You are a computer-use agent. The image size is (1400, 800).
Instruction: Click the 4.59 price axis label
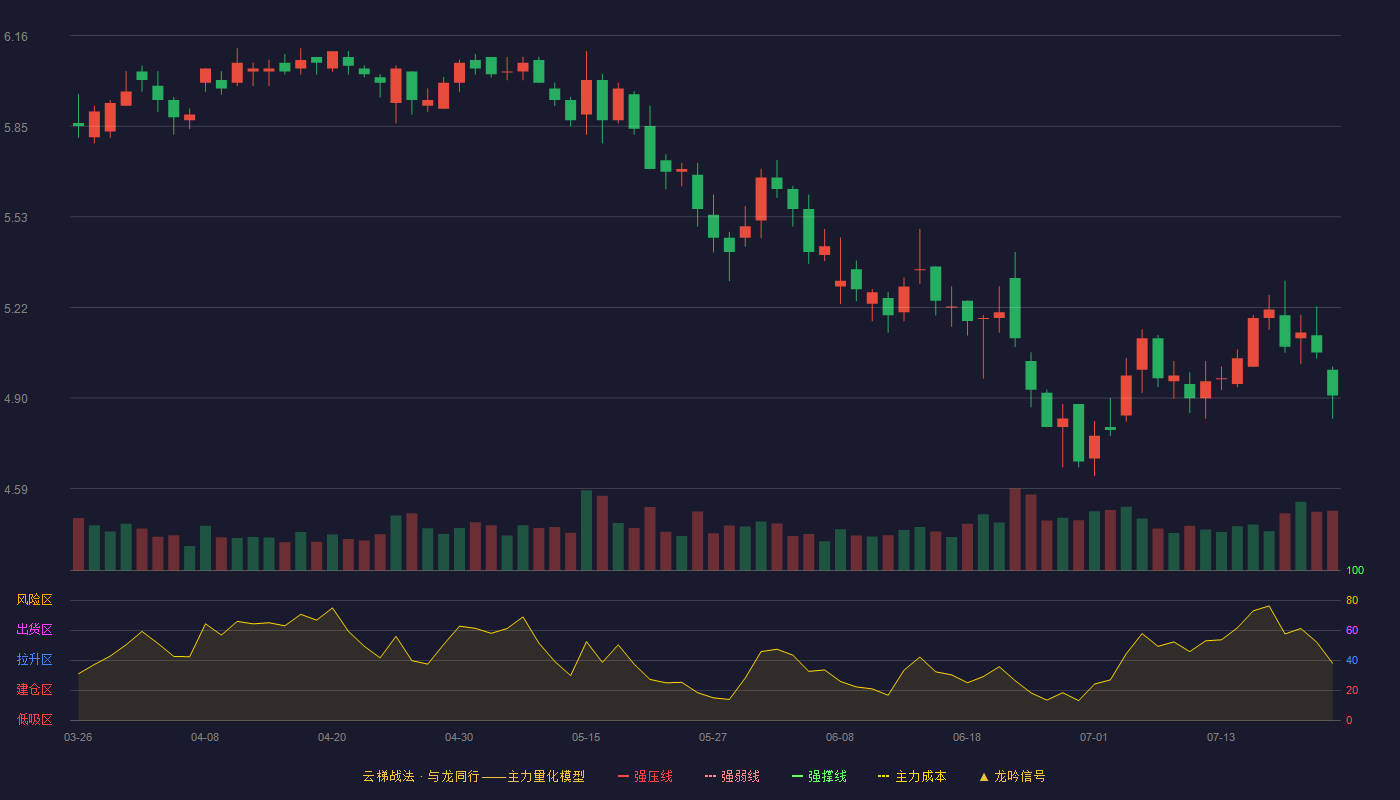(x=16, y=490)
